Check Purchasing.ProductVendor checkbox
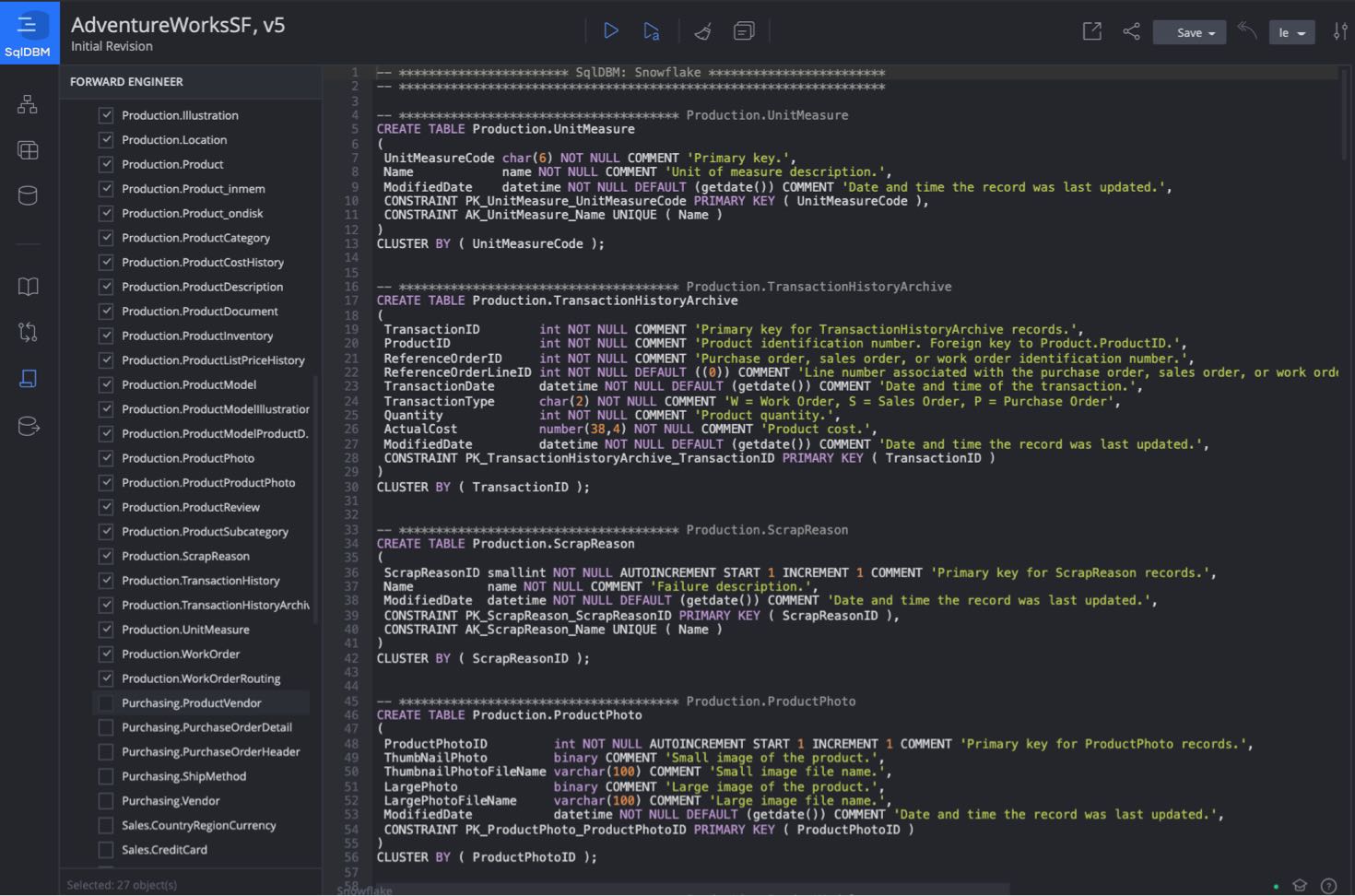 tap(106, 703)
